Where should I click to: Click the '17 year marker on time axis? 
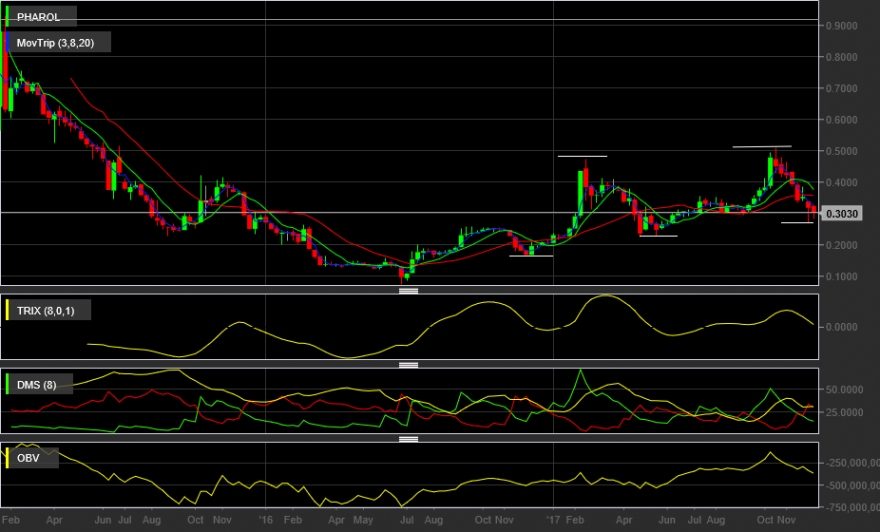[553, 520]
